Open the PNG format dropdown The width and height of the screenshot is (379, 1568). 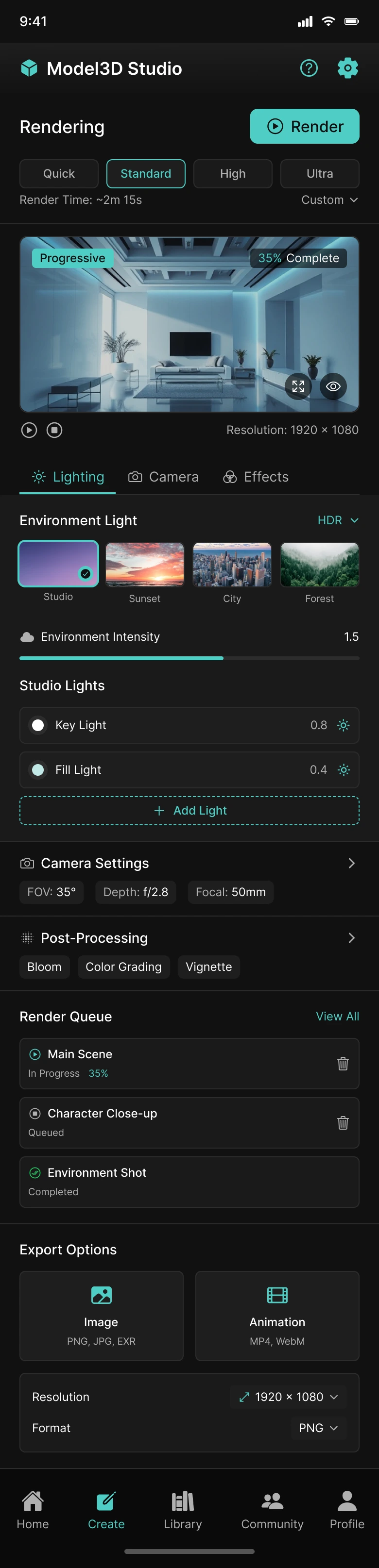pos(318,1428)
